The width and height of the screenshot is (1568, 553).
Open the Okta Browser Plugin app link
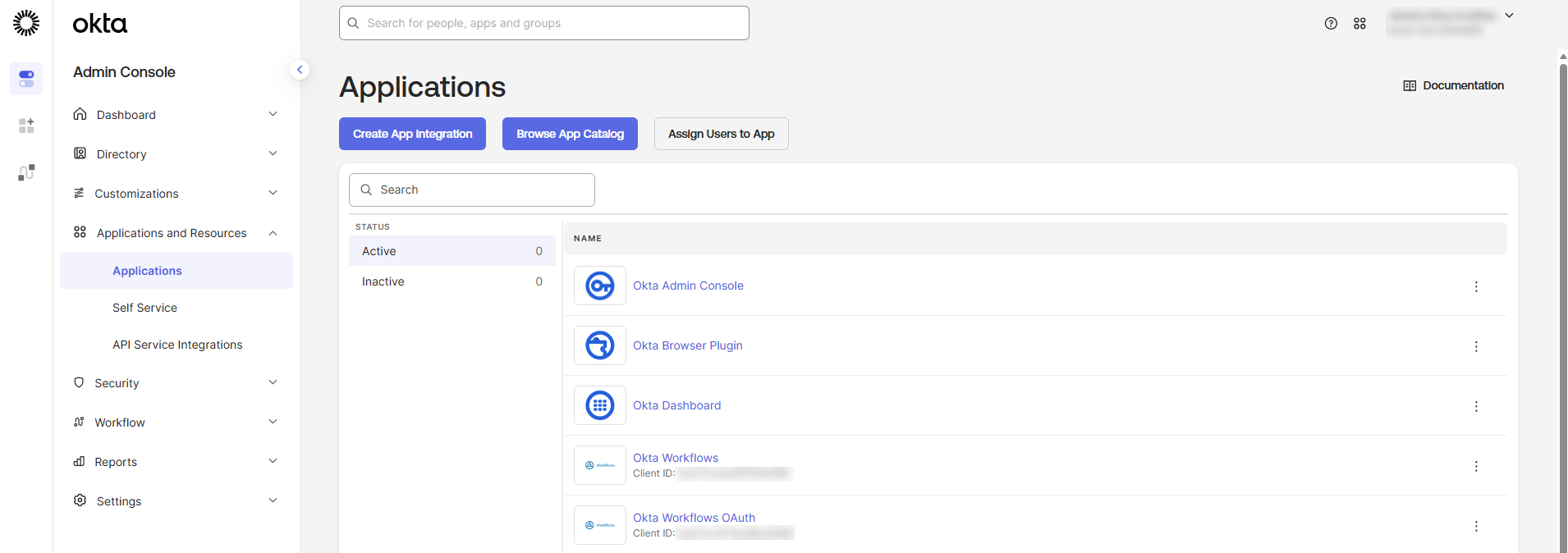[x=688, y=345]
